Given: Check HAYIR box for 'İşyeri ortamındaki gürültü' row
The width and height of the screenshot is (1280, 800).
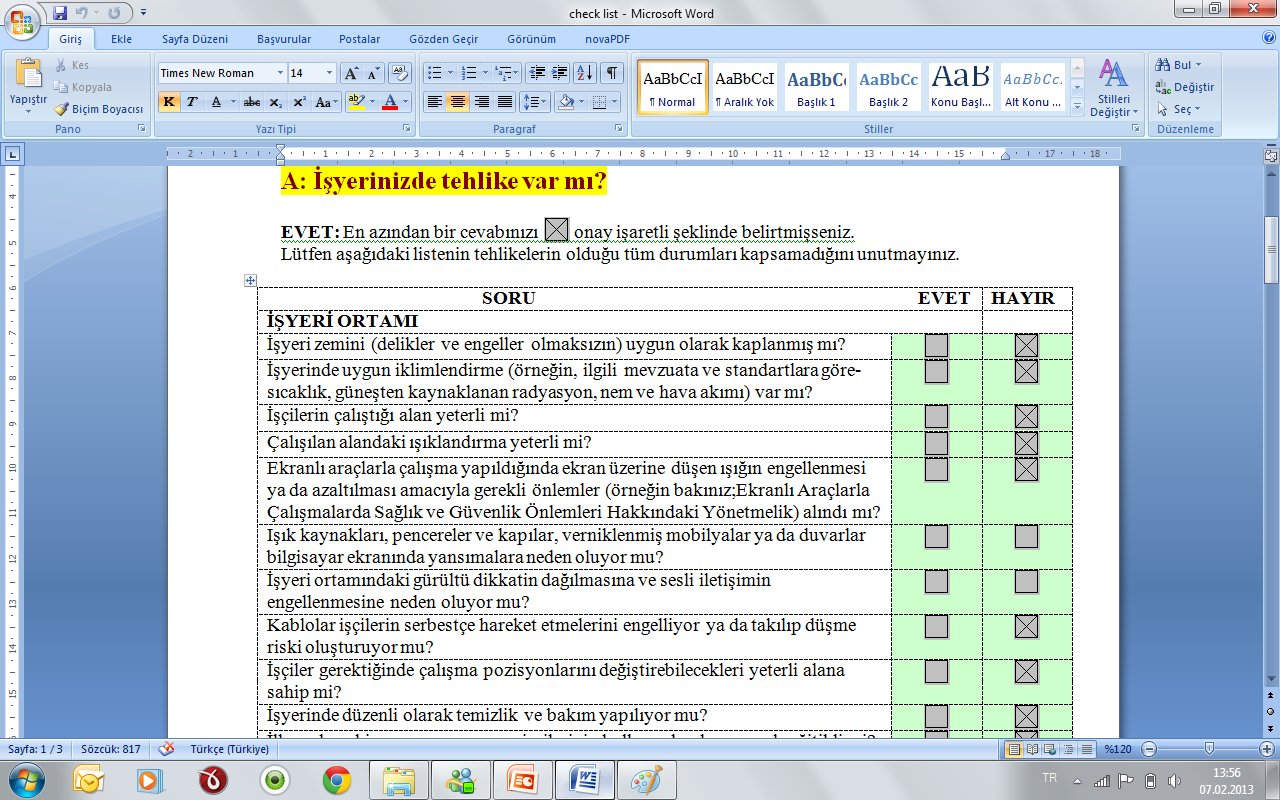Looking at the screenshot, I should point(1026,582).
